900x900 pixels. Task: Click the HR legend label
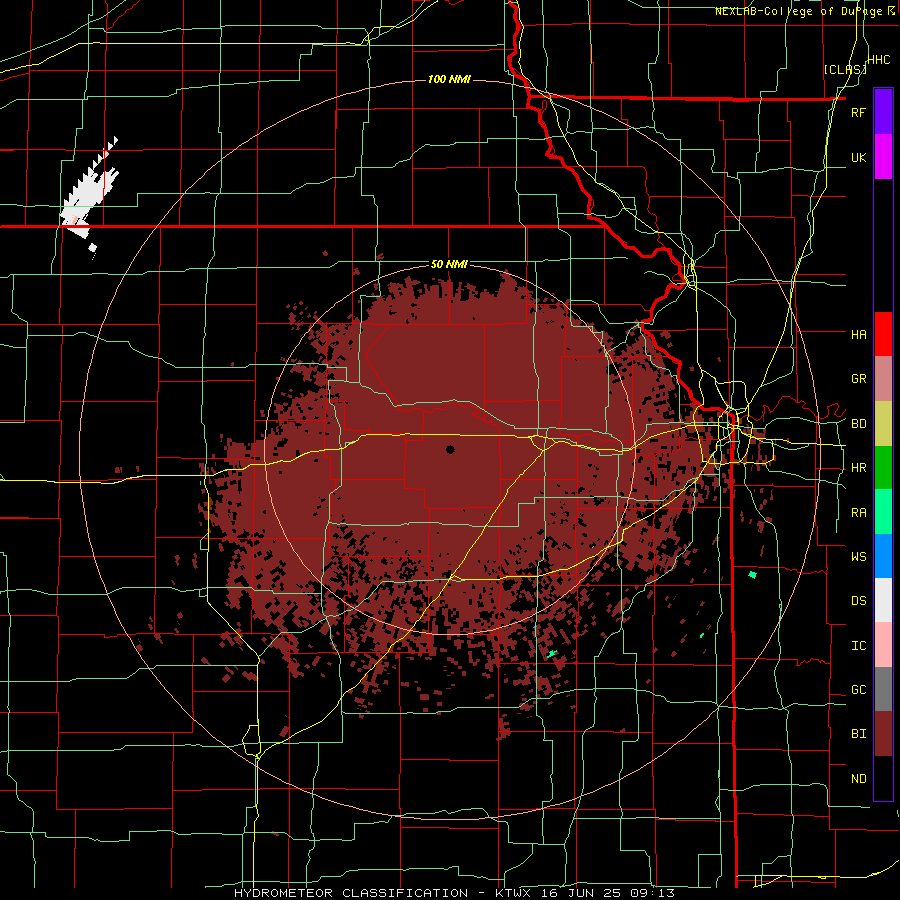[x=858, y=468]
